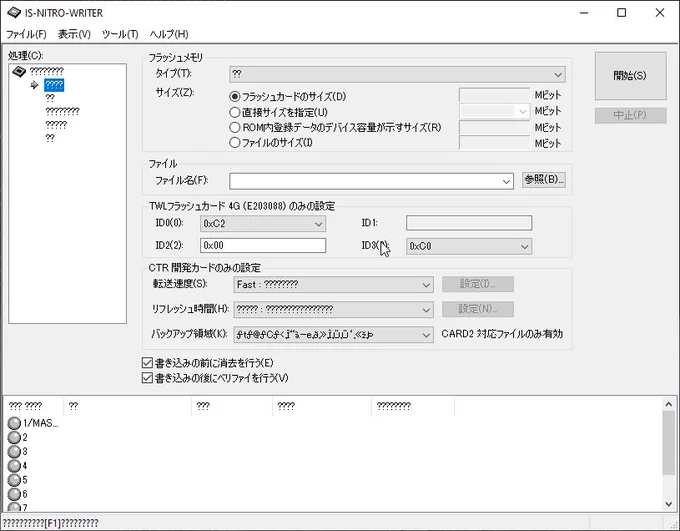Screen dimensions: 680x531
Task: Select device 2 status indicator
Action: (x=14, y=437)
